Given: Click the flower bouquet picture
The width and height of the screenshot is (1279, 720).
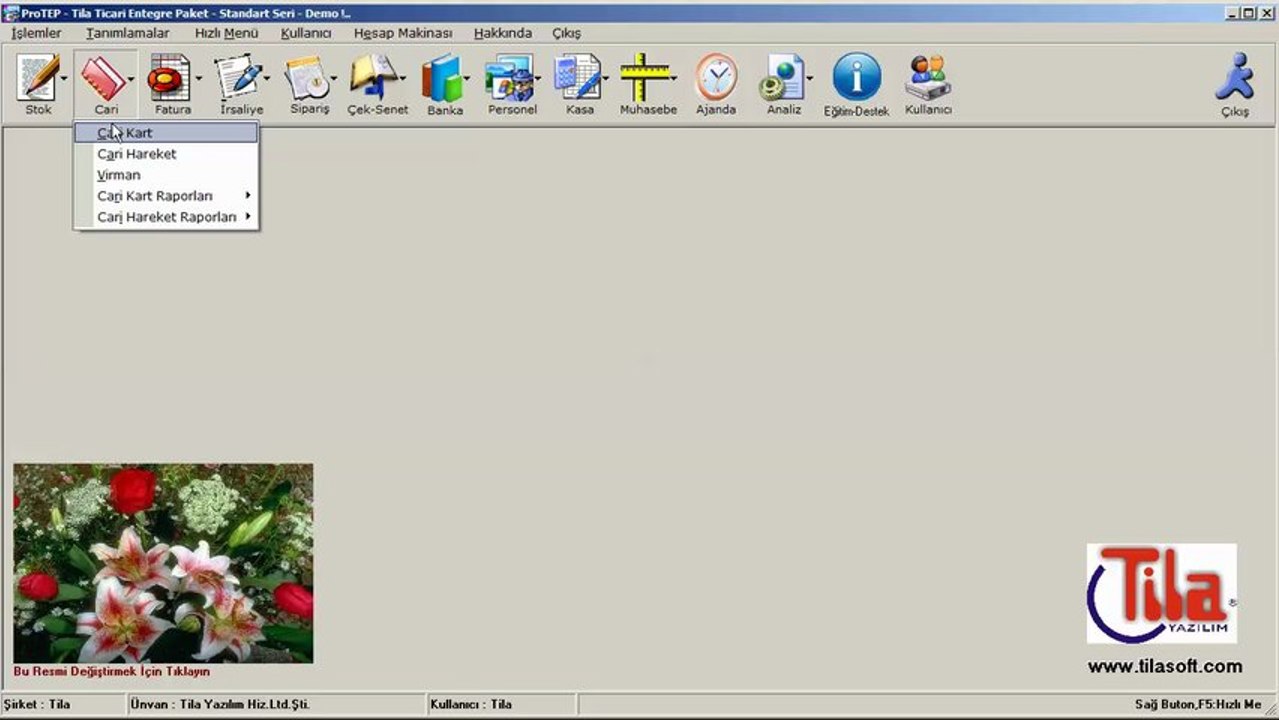Looking at the screenshot, I should [x=163, y=563].
